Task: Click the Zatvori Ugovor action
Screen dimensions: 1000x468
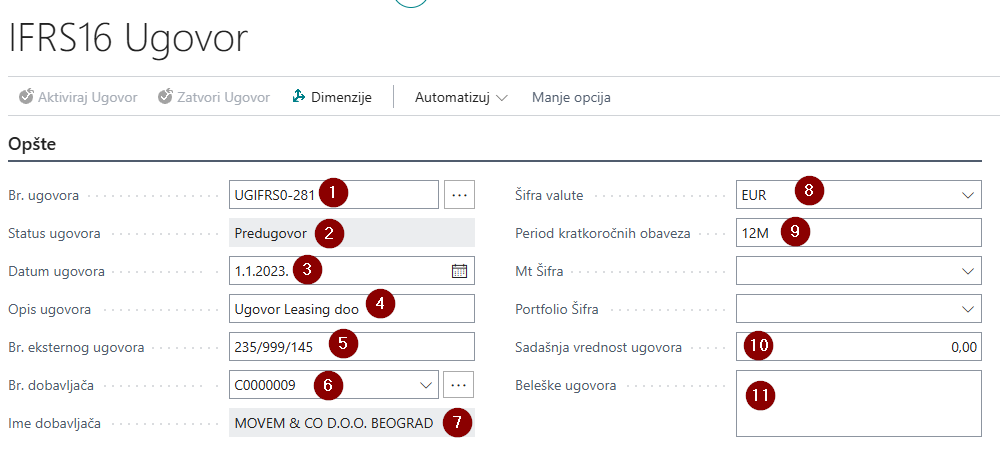Action: pos(214,98)
